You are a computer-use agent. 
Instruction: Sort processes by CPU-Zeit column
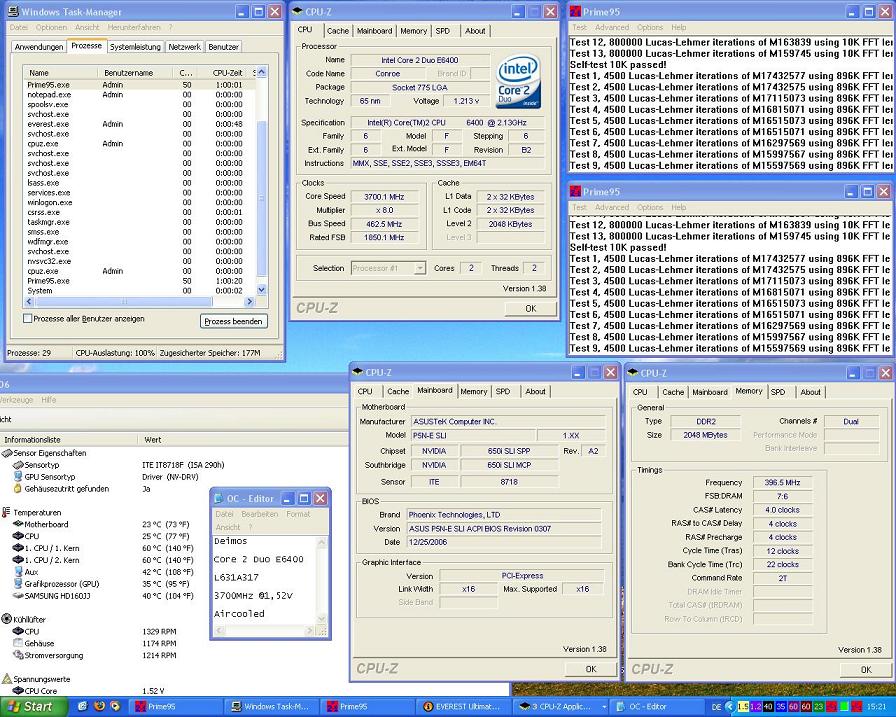(226, 73)
